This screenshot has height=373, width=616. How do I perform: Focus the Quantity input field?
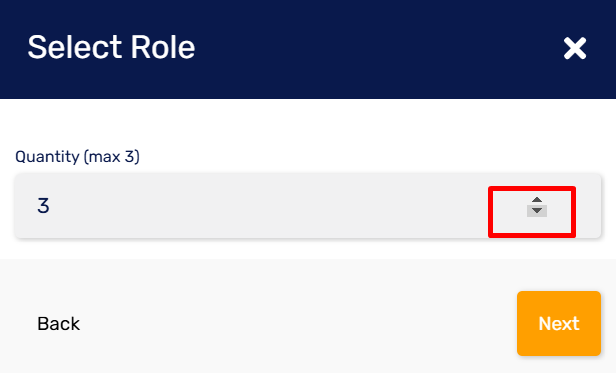coord(308,206)
